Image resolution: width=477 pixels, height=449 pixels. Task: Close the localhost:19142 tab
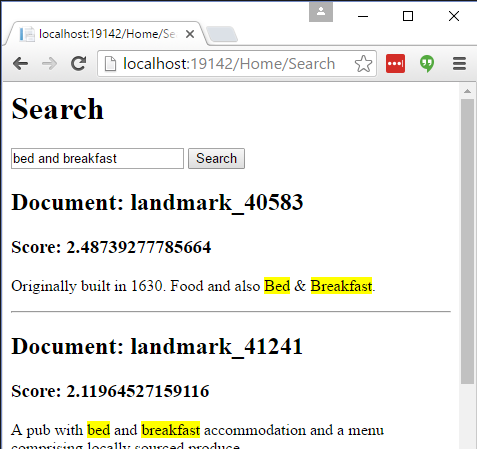point(190,34)
